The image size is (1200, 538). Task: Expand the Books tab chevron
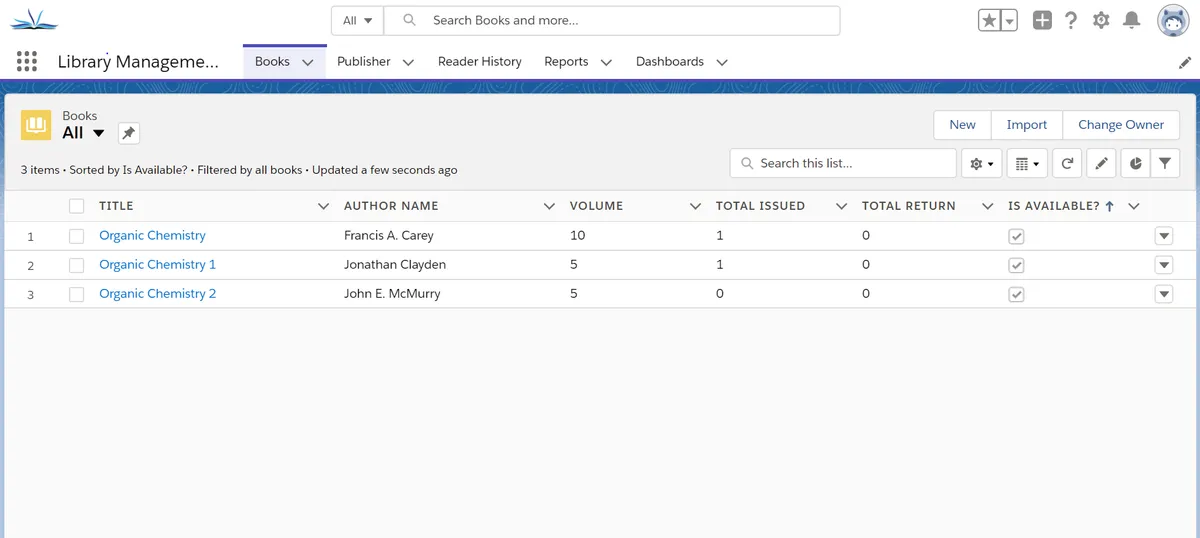point(308,62)
